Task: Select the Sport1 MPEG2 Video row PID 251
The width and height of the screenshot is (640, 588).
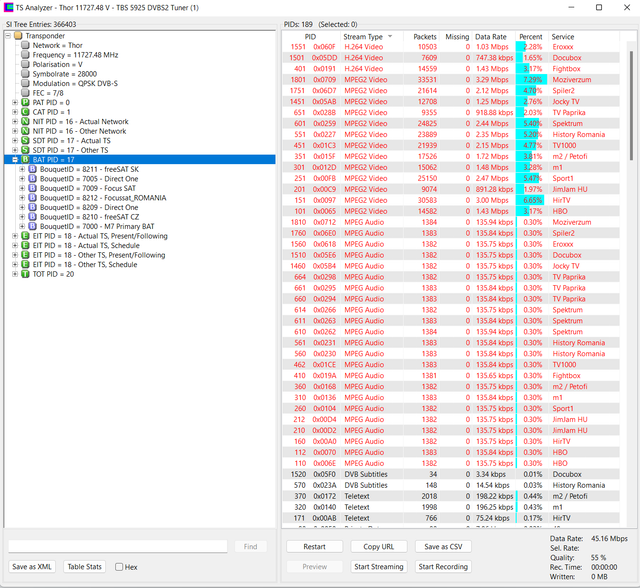Action: [451, 178]
